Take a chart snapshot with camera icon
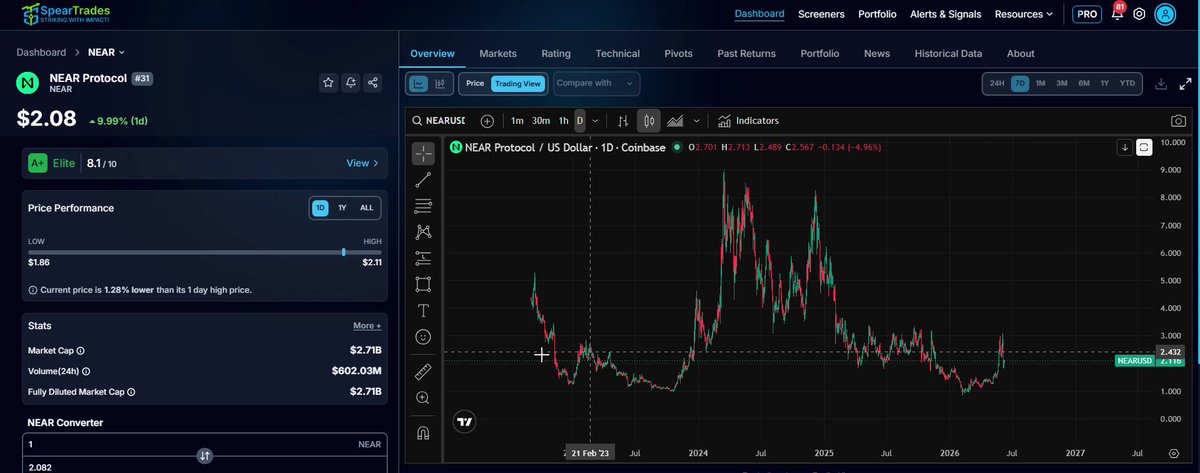This screenshot has width=1200, height=473. (1178, 121)
